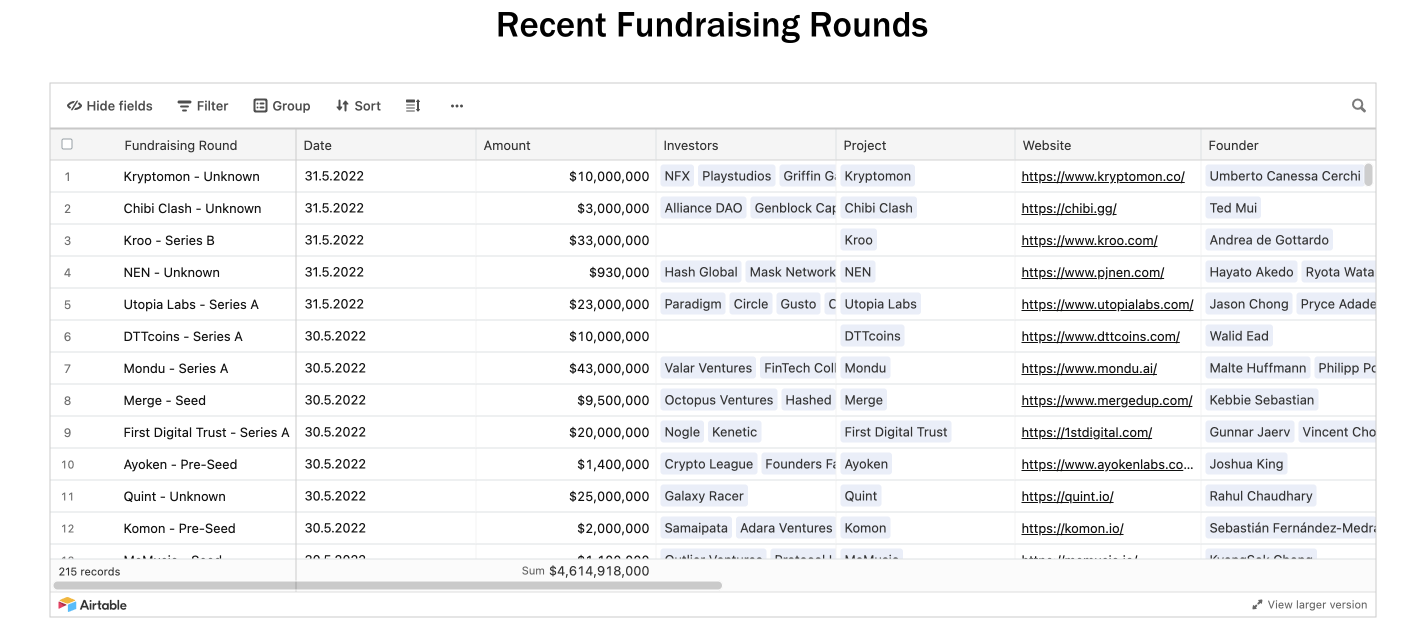Click the vertical scrollbar thumb
This screenshot has height=629, width=1428.
pos(1368,175)
